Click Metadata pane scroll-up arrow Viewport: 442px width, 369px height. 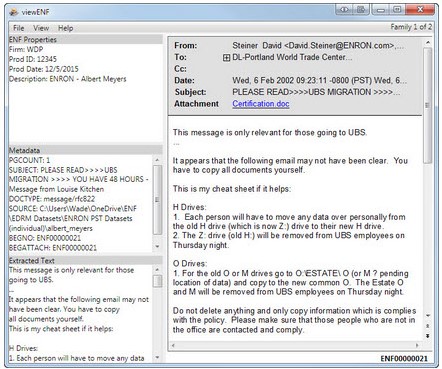(x=157, y=160)
